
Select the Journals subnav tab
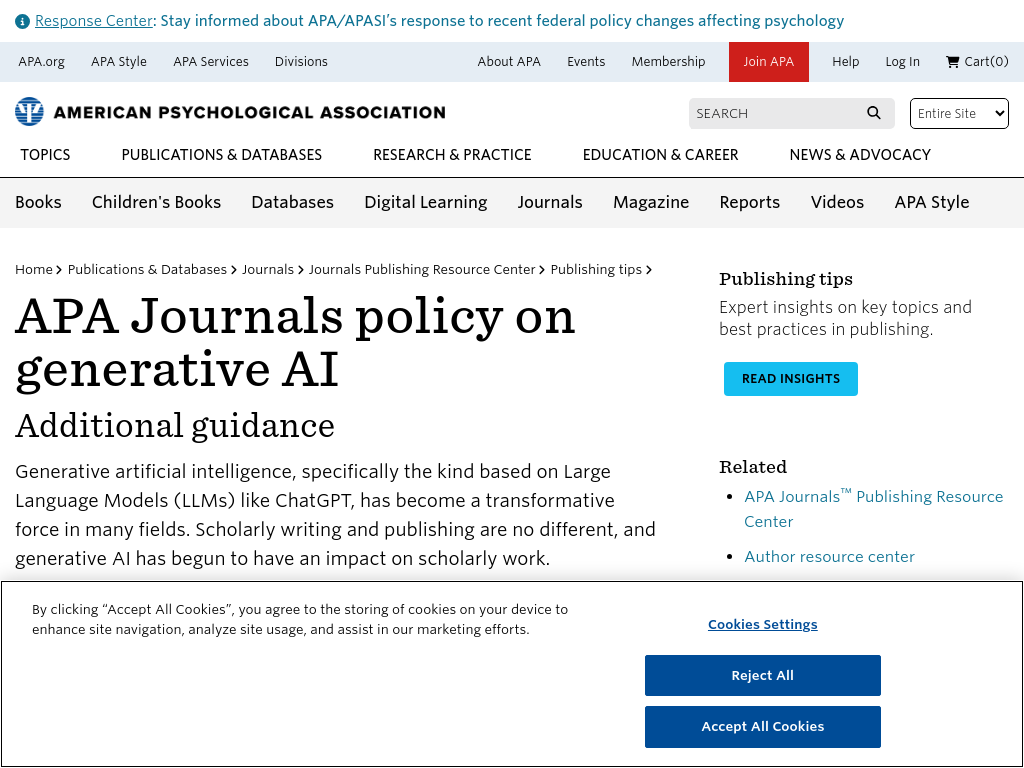click(x=550, y=202)
